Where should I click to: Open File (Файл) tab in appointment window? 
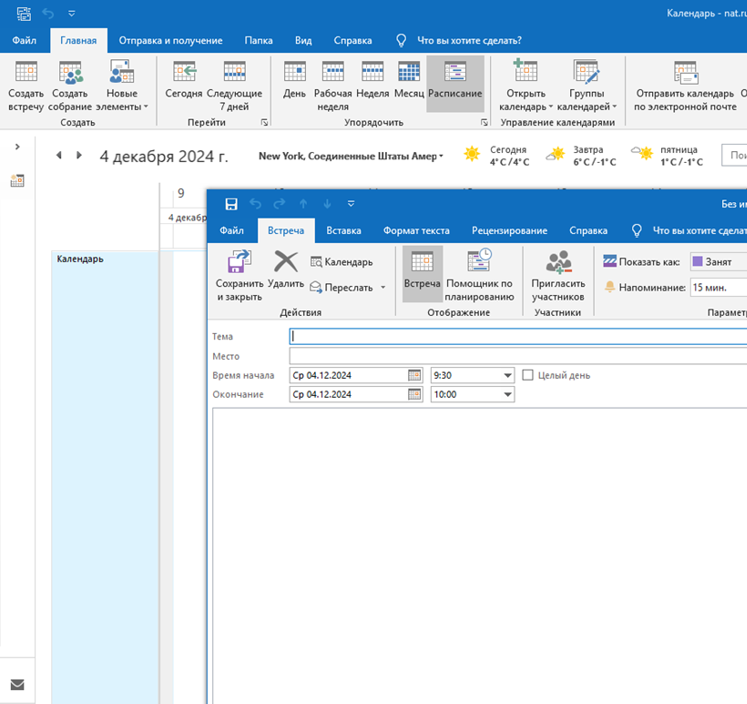tap(232, 231)
